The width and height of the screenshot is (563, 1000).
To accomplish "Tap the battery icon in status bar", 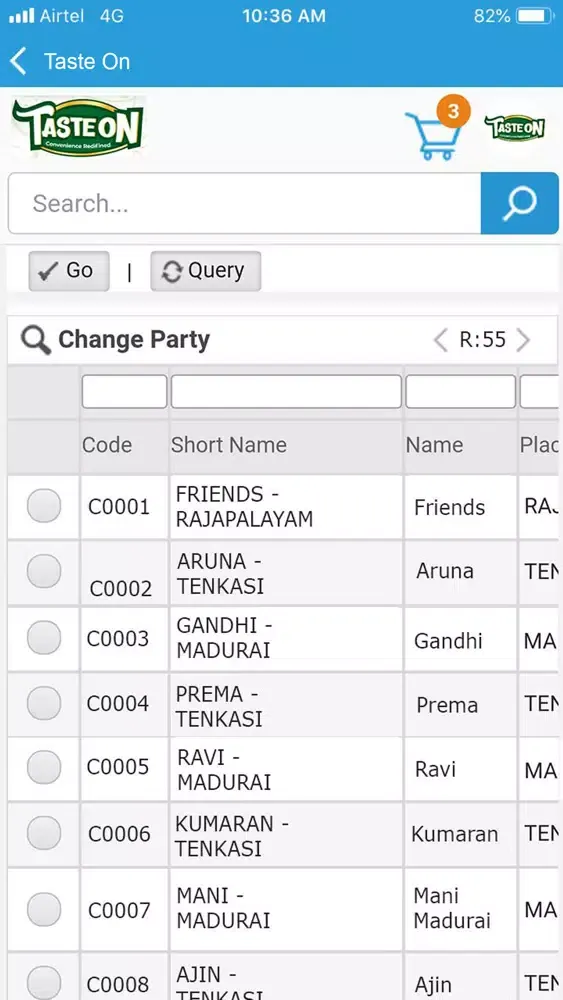I will point(535,16).
